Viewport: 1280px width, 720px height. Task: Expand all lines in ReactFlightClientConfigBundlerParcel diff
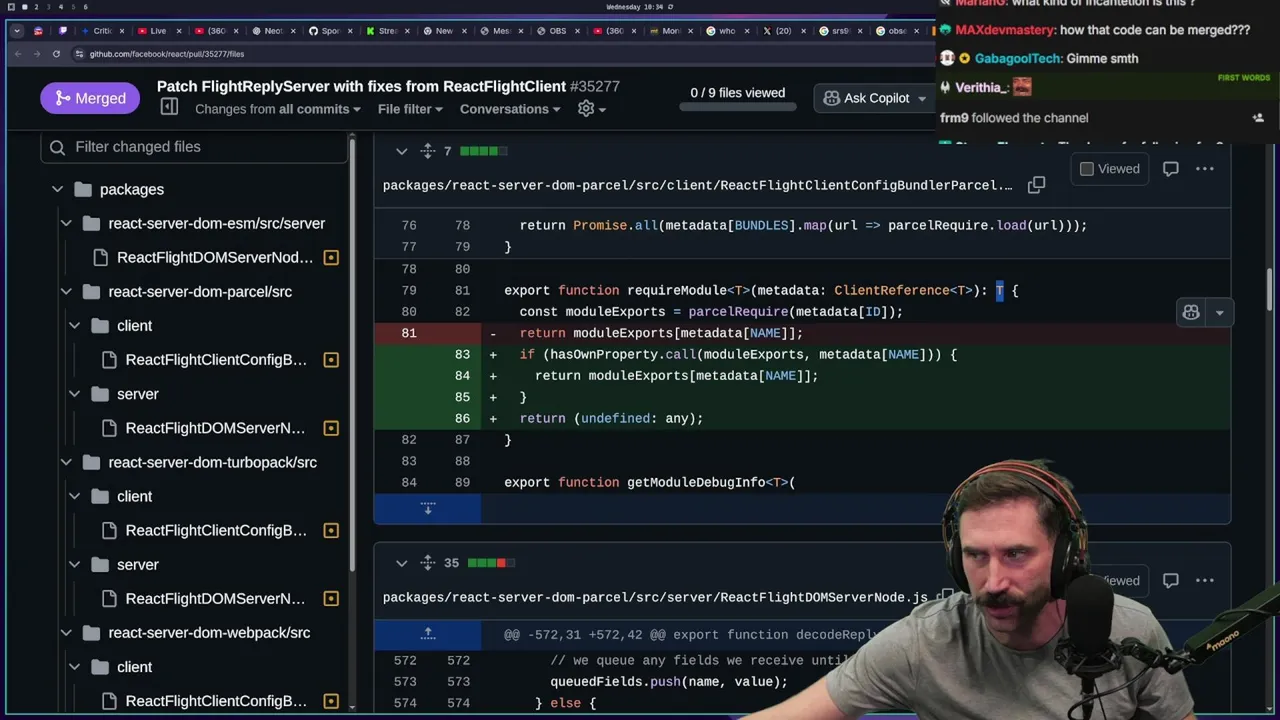pyautogui.click(x=427, y=151)
